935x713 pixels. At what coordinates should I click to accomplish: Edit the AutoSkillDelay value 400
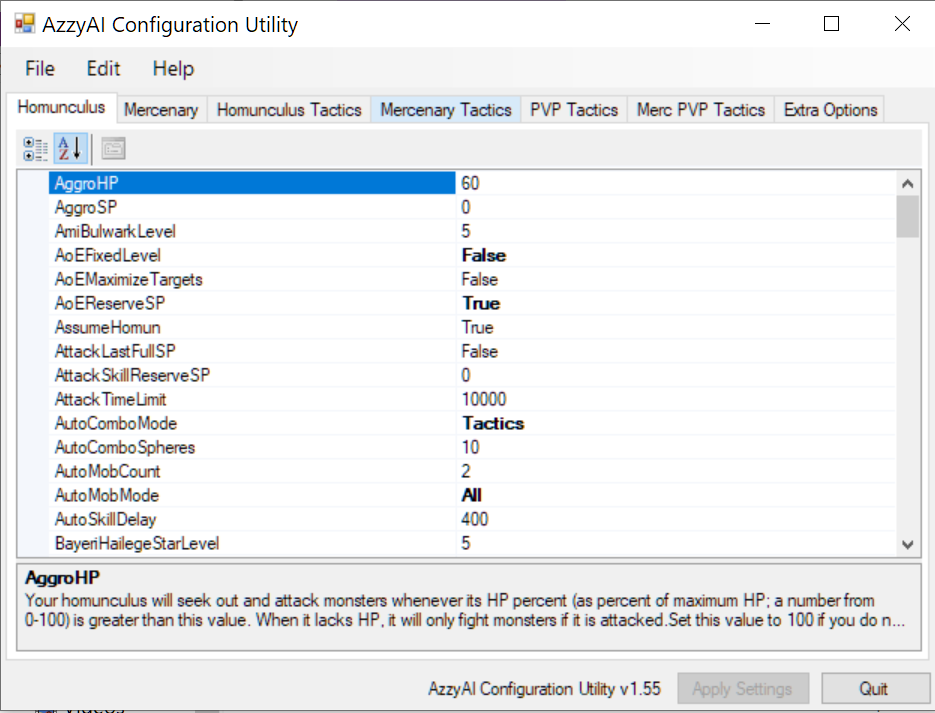[x=676, y=519]
